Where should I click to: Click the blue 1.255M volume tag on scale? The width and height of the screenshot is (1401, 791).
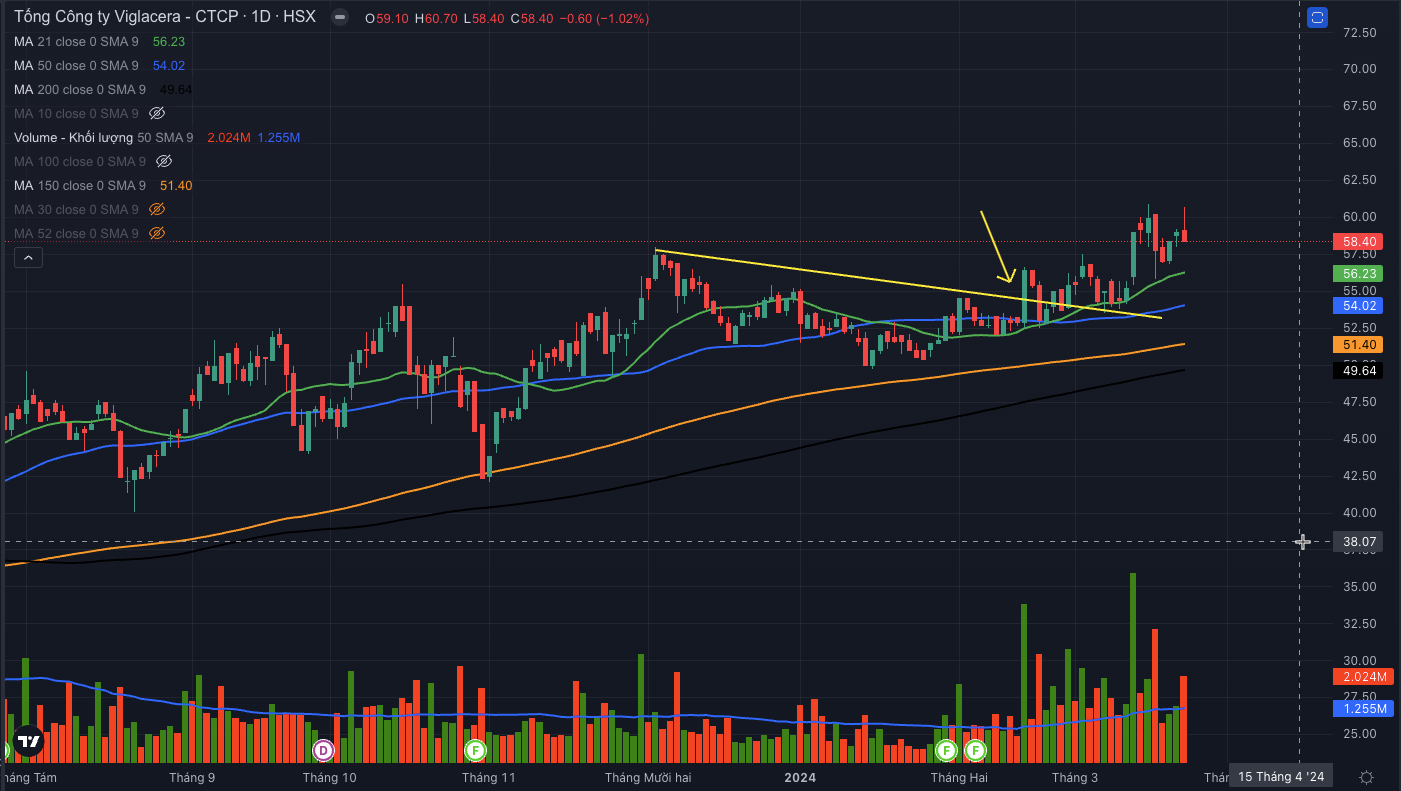pos(1362,708)
